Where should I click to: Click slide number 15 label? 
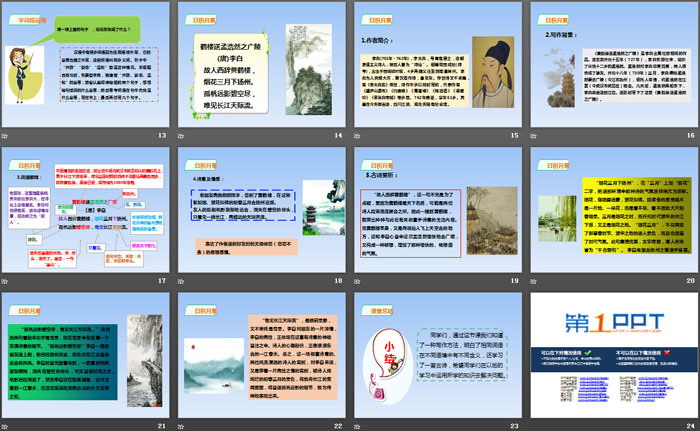[x=514, y=135]
